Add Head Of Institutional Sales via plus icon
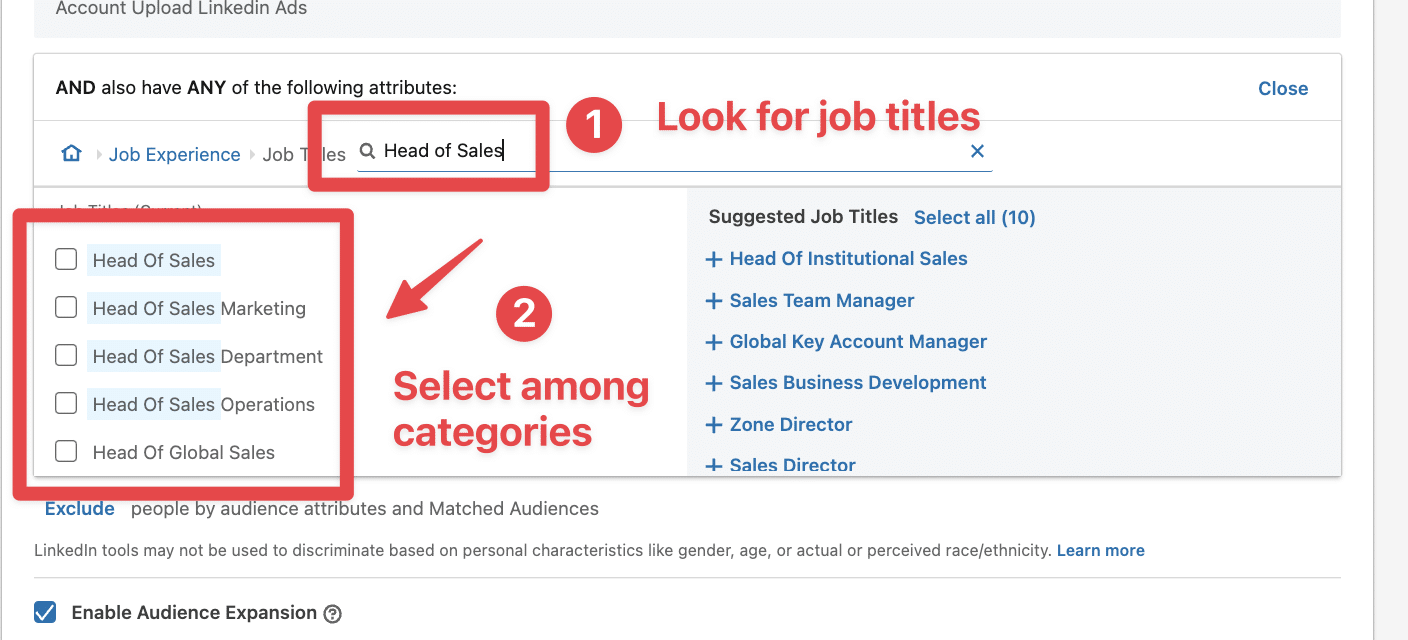The image size is (1408, 640). pos(714,260)
